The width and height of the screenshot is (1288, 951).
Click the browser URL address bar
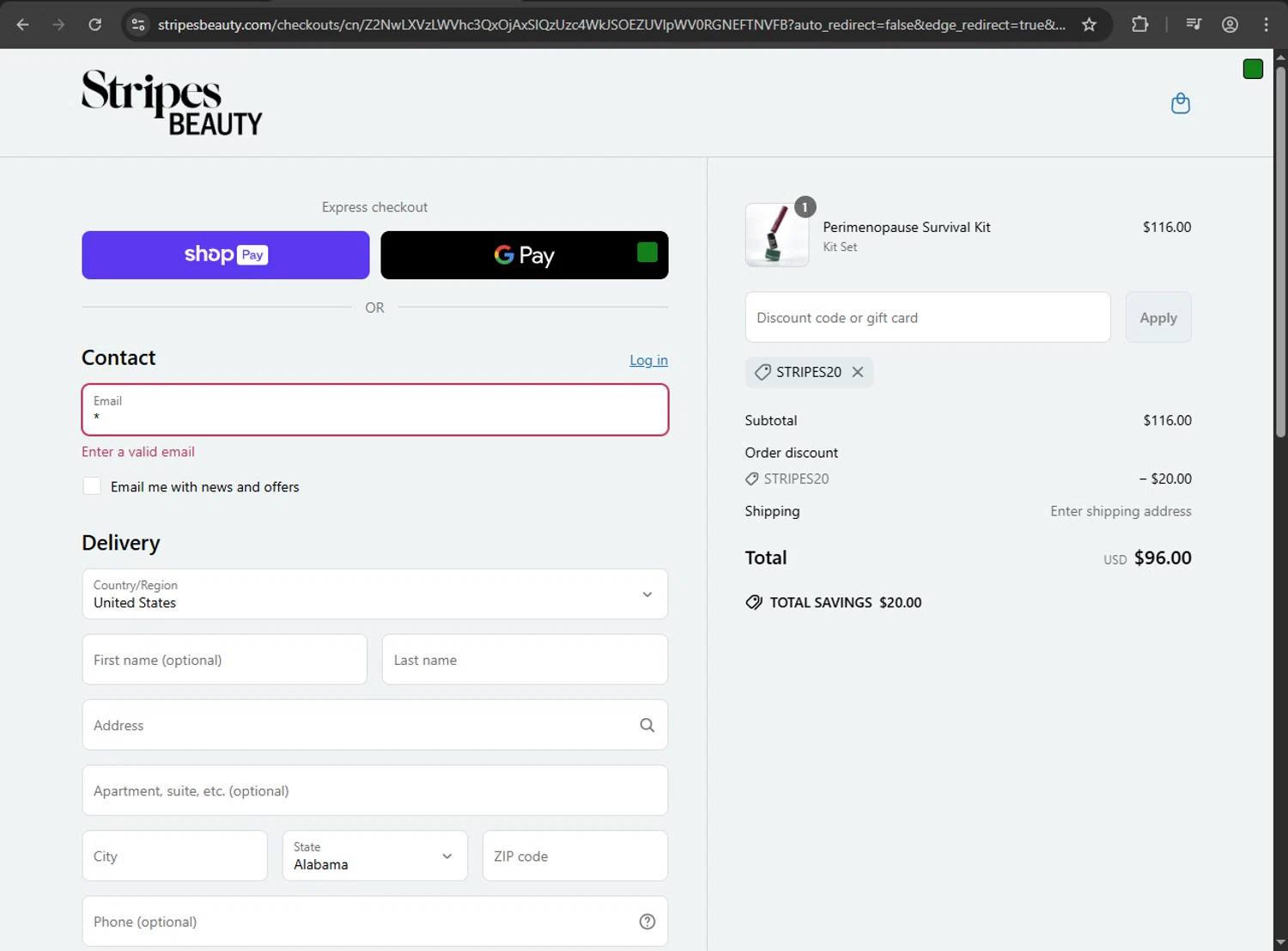(x=611, y=24)
